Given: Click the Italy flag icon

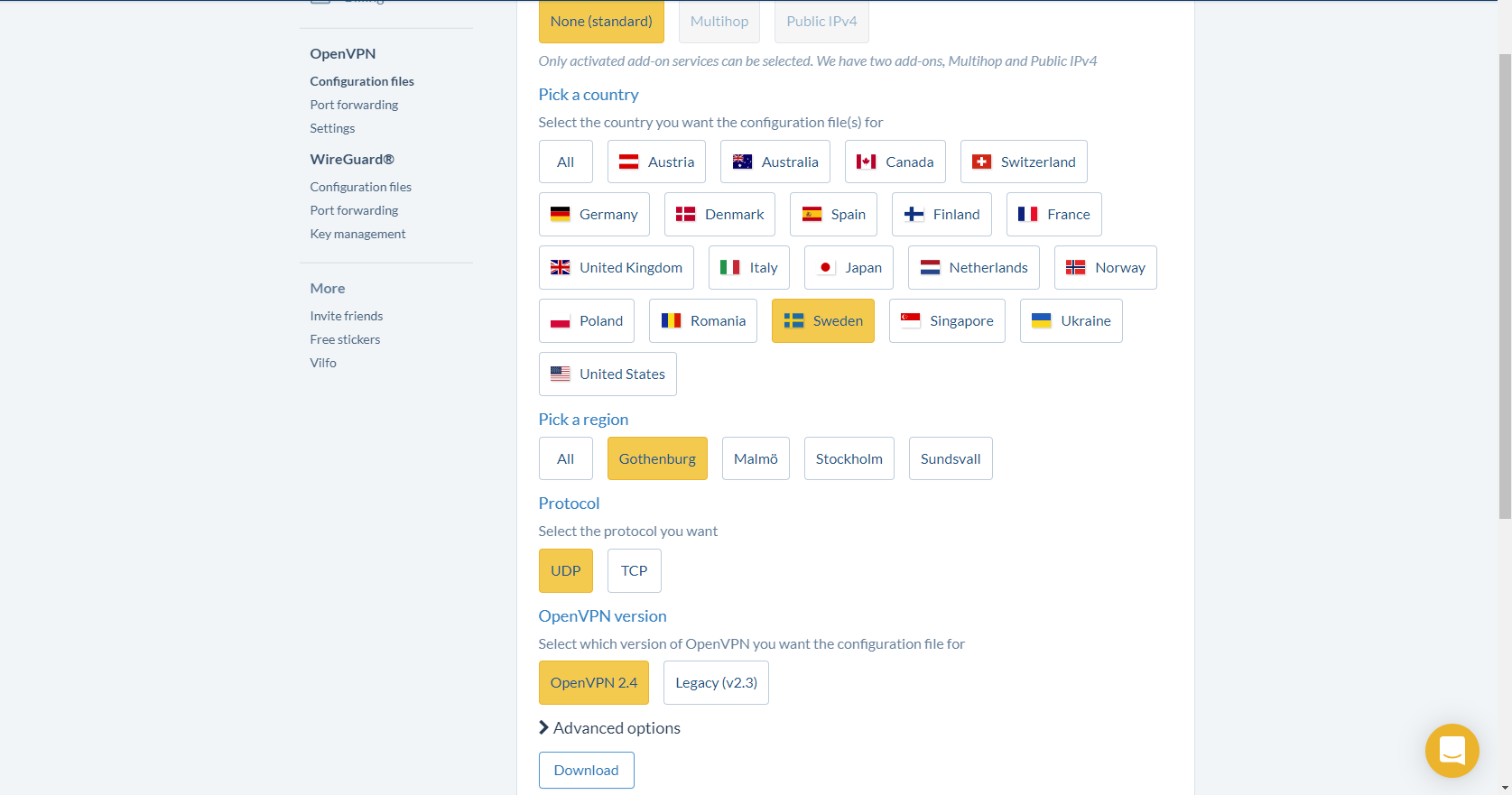Looking at the screenshot, I should click(730, 267).
